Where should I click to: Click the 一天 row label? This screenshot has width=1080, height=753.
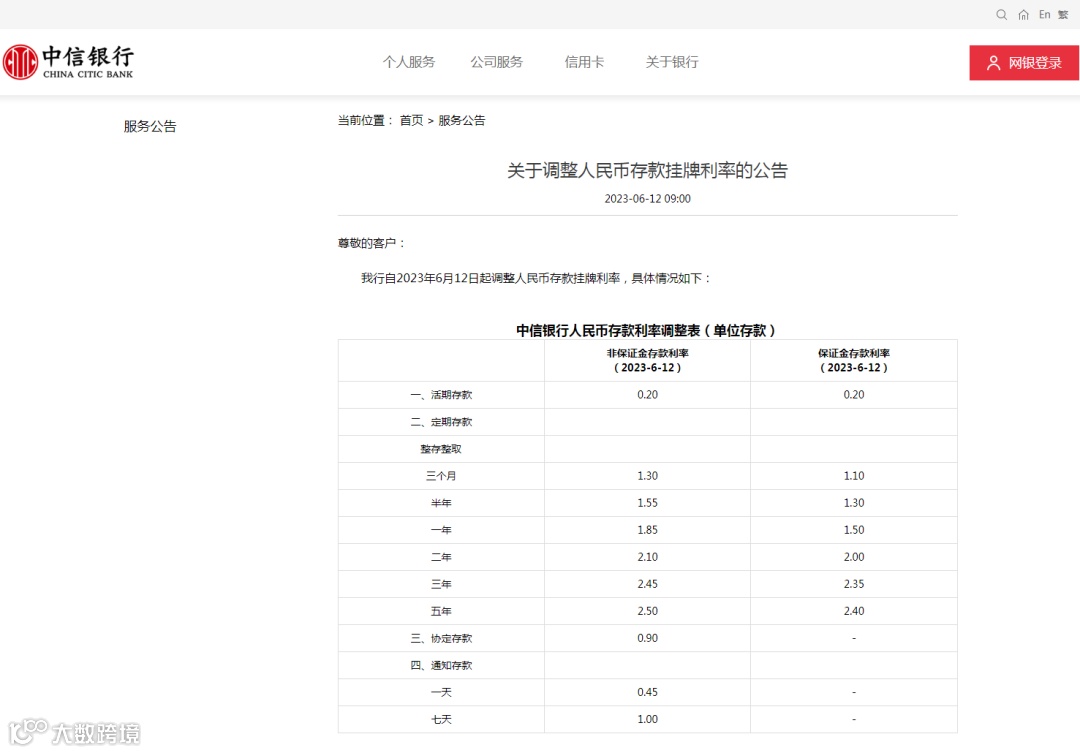441,692
